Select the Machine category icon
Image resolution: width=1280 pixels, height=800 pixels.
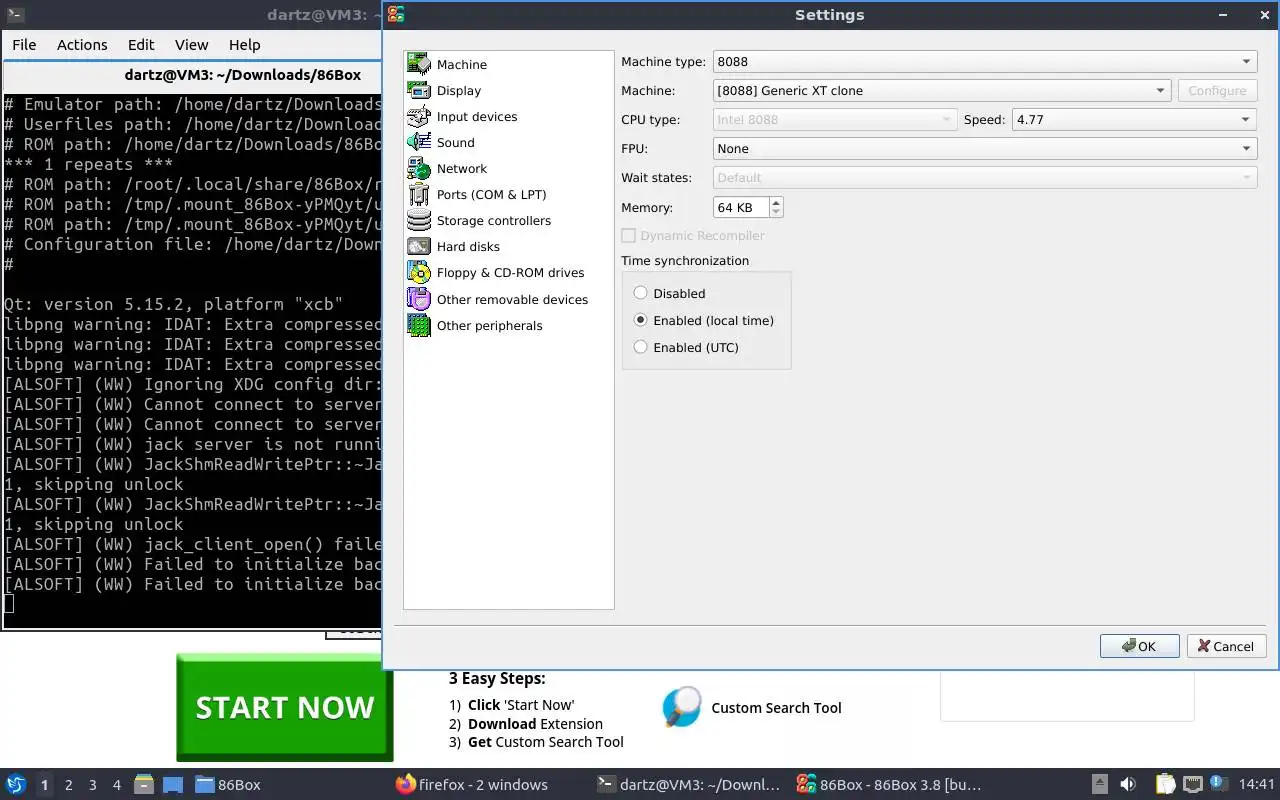pyautogui.click(x=419, y=64)
